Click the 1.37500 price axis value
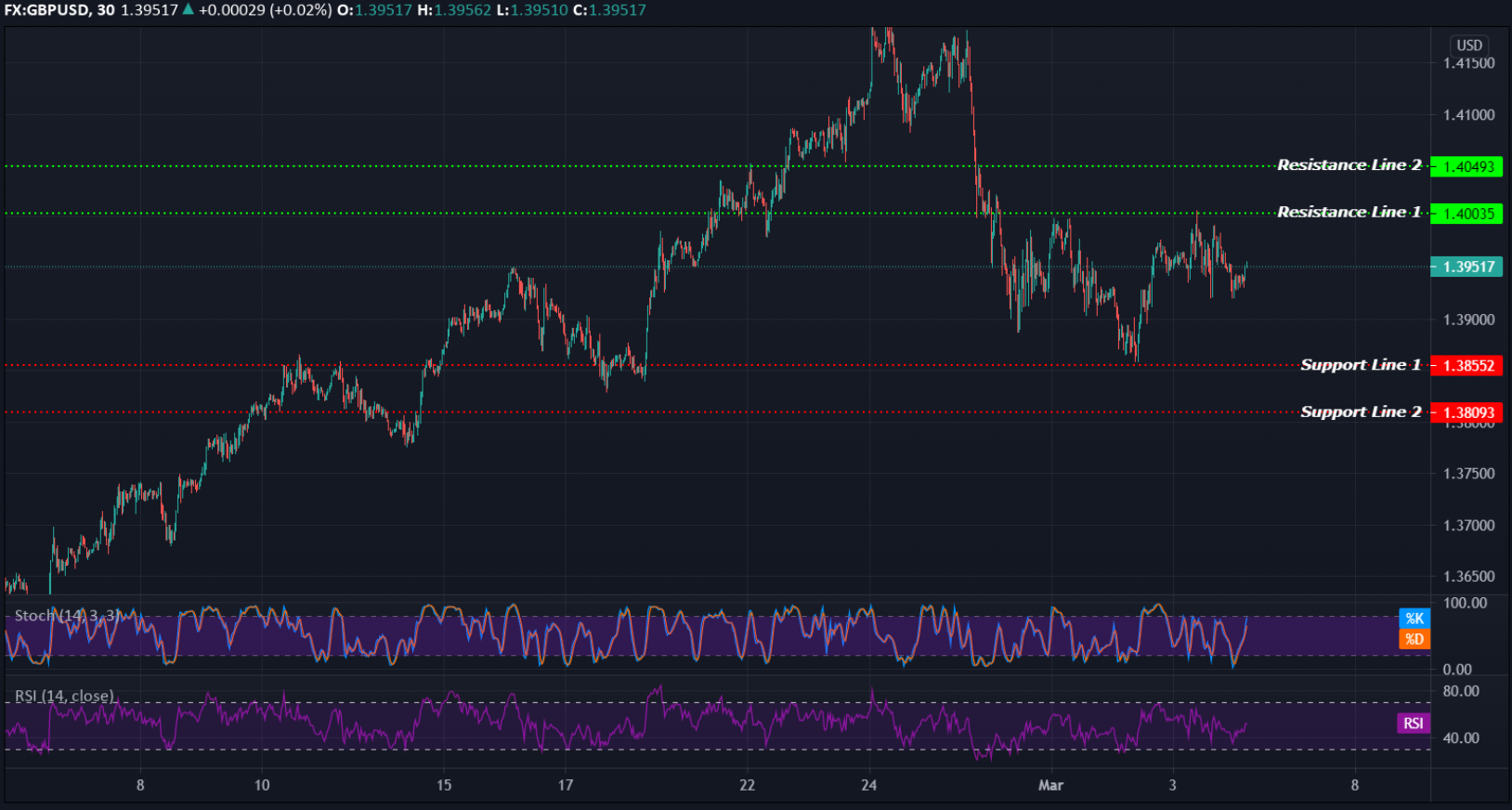The height and width of the screenshot is (810, 1512). [x=1469, y=474]
